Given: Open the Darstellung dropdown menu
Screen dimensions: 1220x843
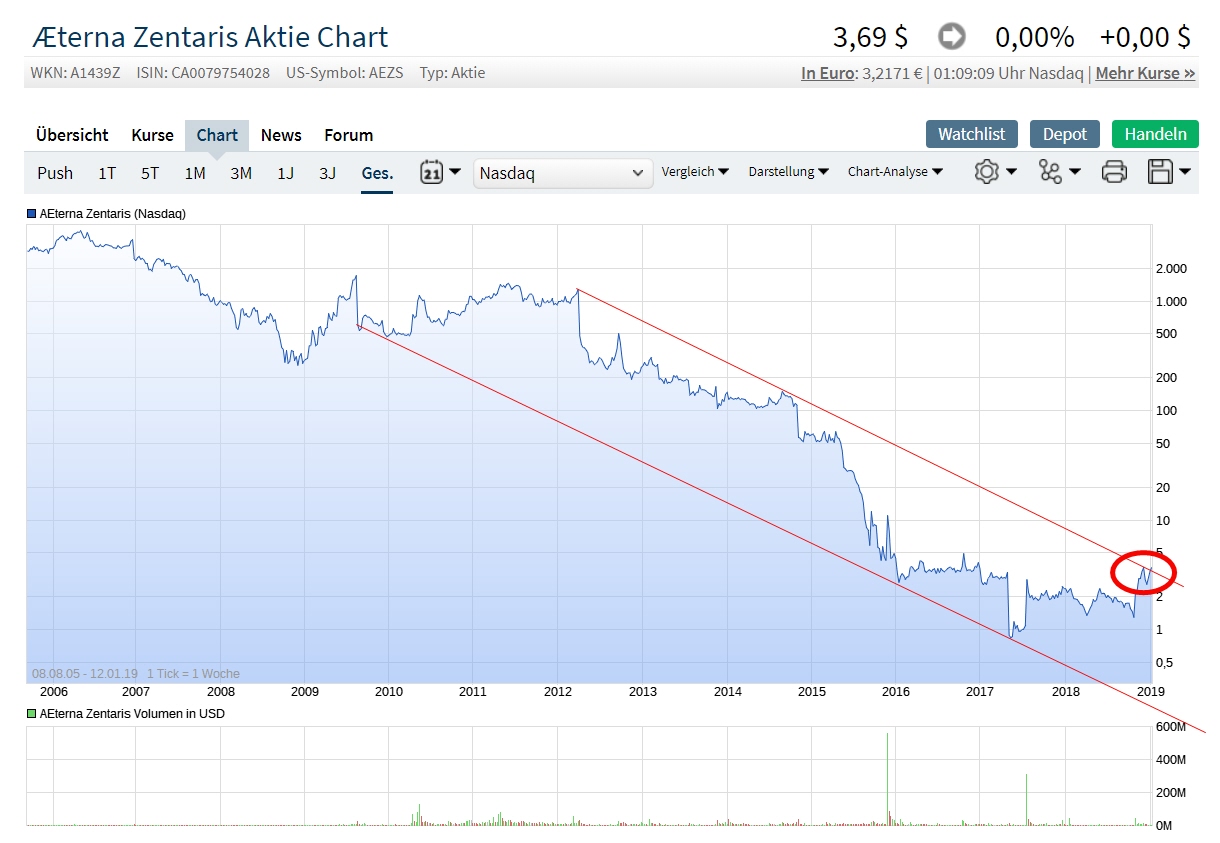Looking at the screenshot, I should (788, 172).
